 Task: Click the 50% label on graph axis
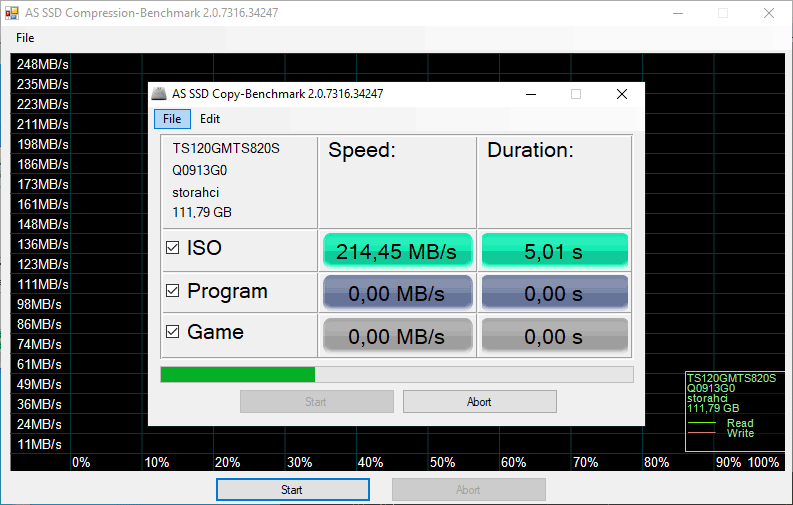pyautogui.click(x=443, y=462)
